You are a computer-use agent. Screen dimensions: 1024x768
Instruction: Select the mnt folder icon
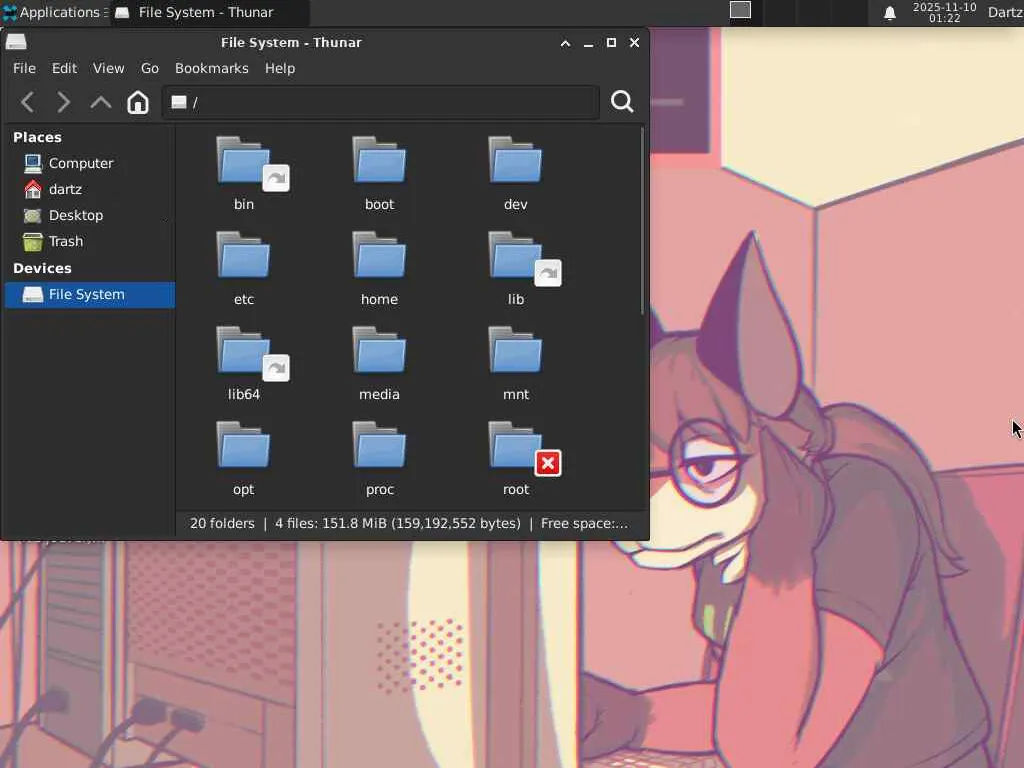click(x=515, y=351)
